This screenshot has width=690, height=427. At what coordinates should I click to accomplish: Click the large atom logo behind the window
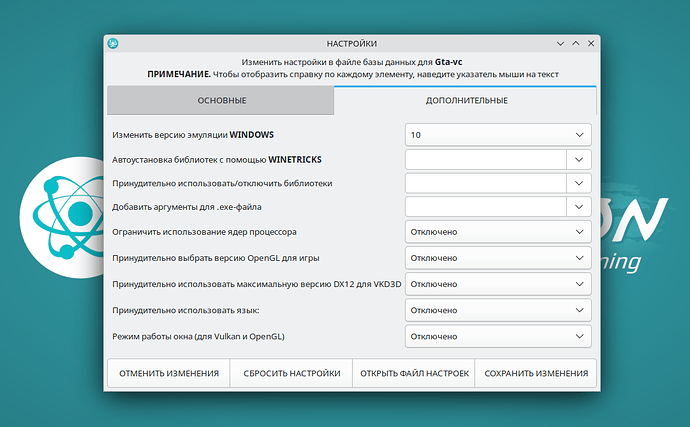(x=62, y=211)
